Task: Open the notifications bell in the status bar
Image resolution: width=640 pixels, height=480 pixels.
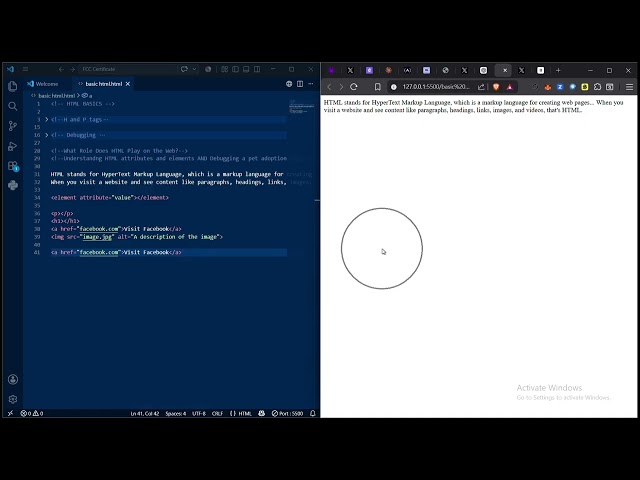Action: [x=313, y=413]
